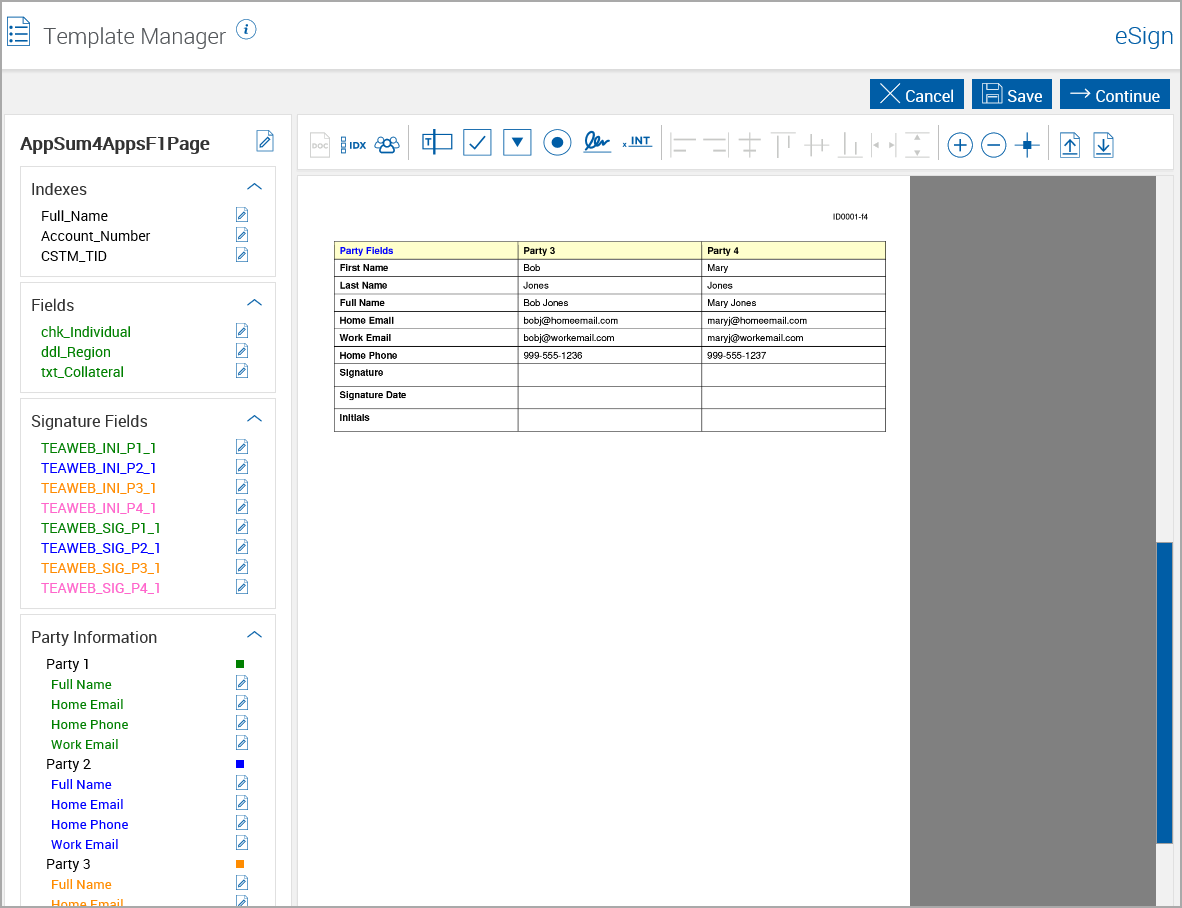The height and width of the screenshot is (908, 1182).
Task: Click the Zoom Out minus icon
Action: 994,145
